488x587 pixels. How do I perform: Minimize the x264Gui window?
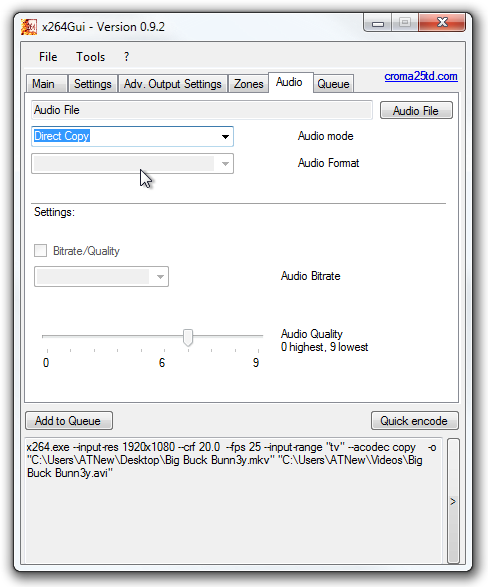tap(378, 23)
